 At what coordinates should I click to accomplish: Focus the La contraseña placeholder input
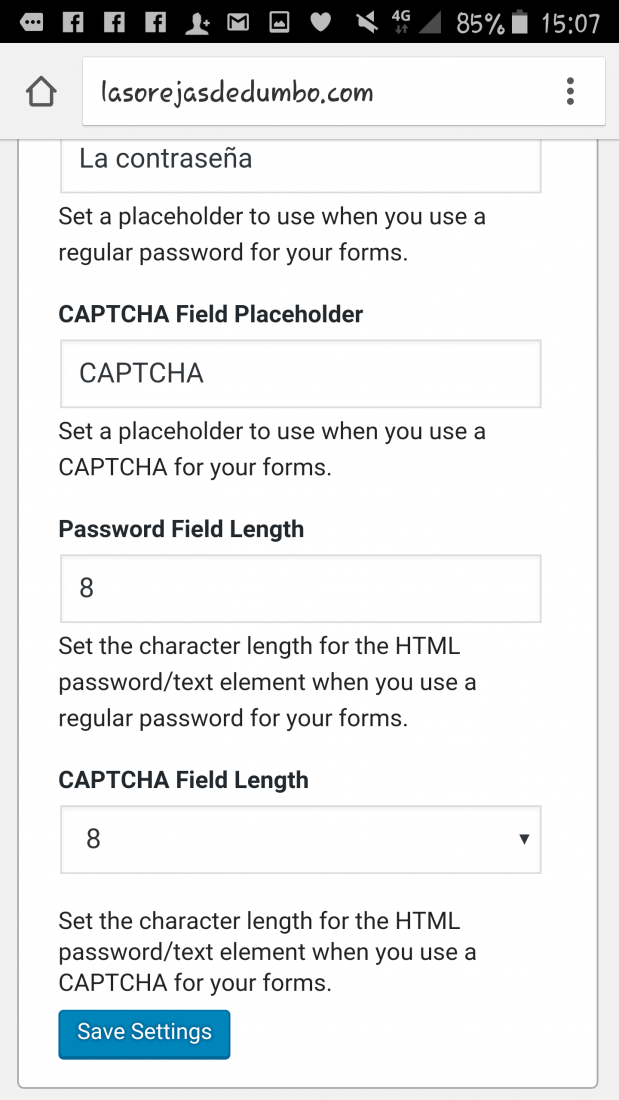coord(300,166)
